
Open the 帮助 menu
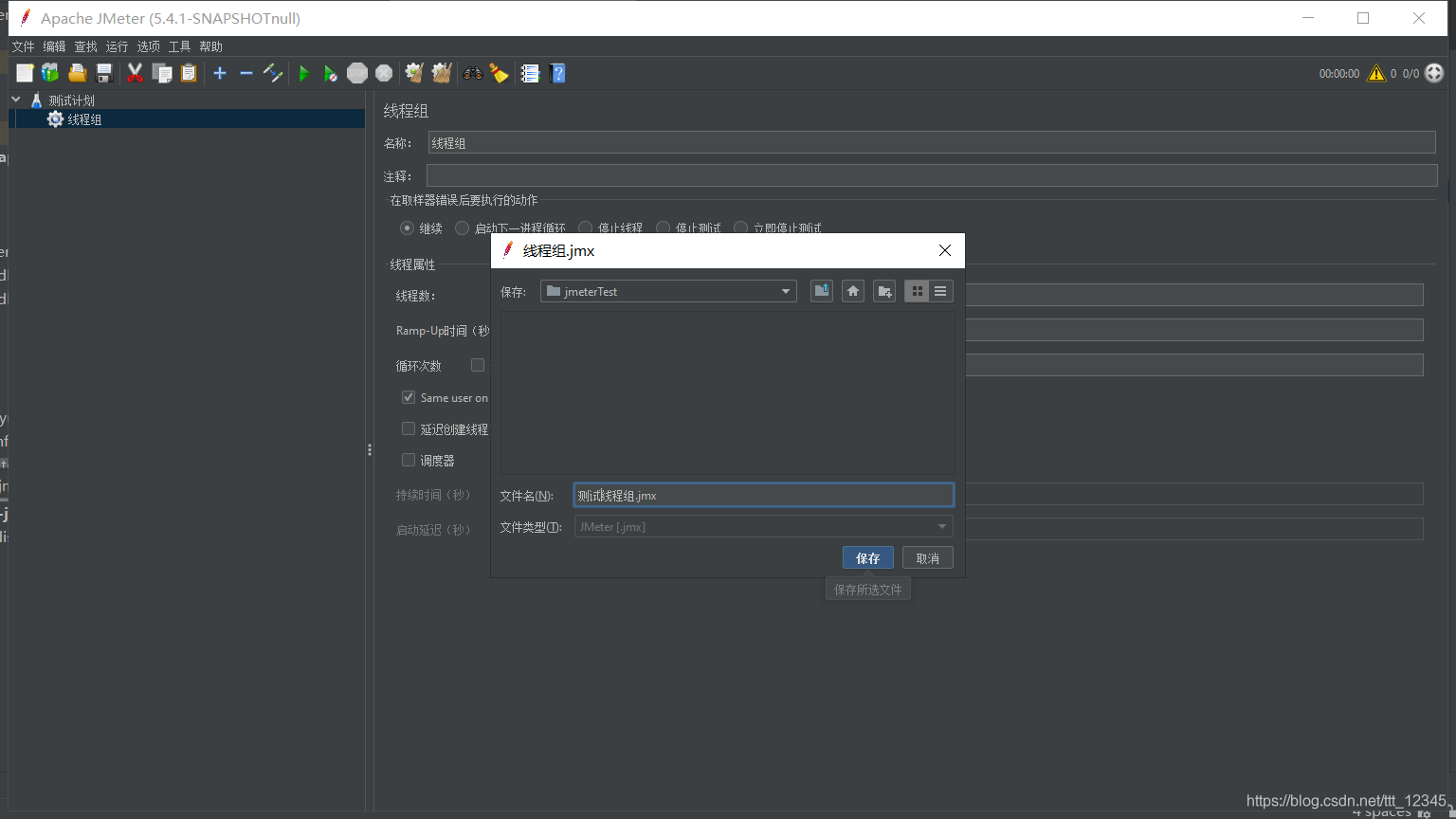(x=210, y=46)
